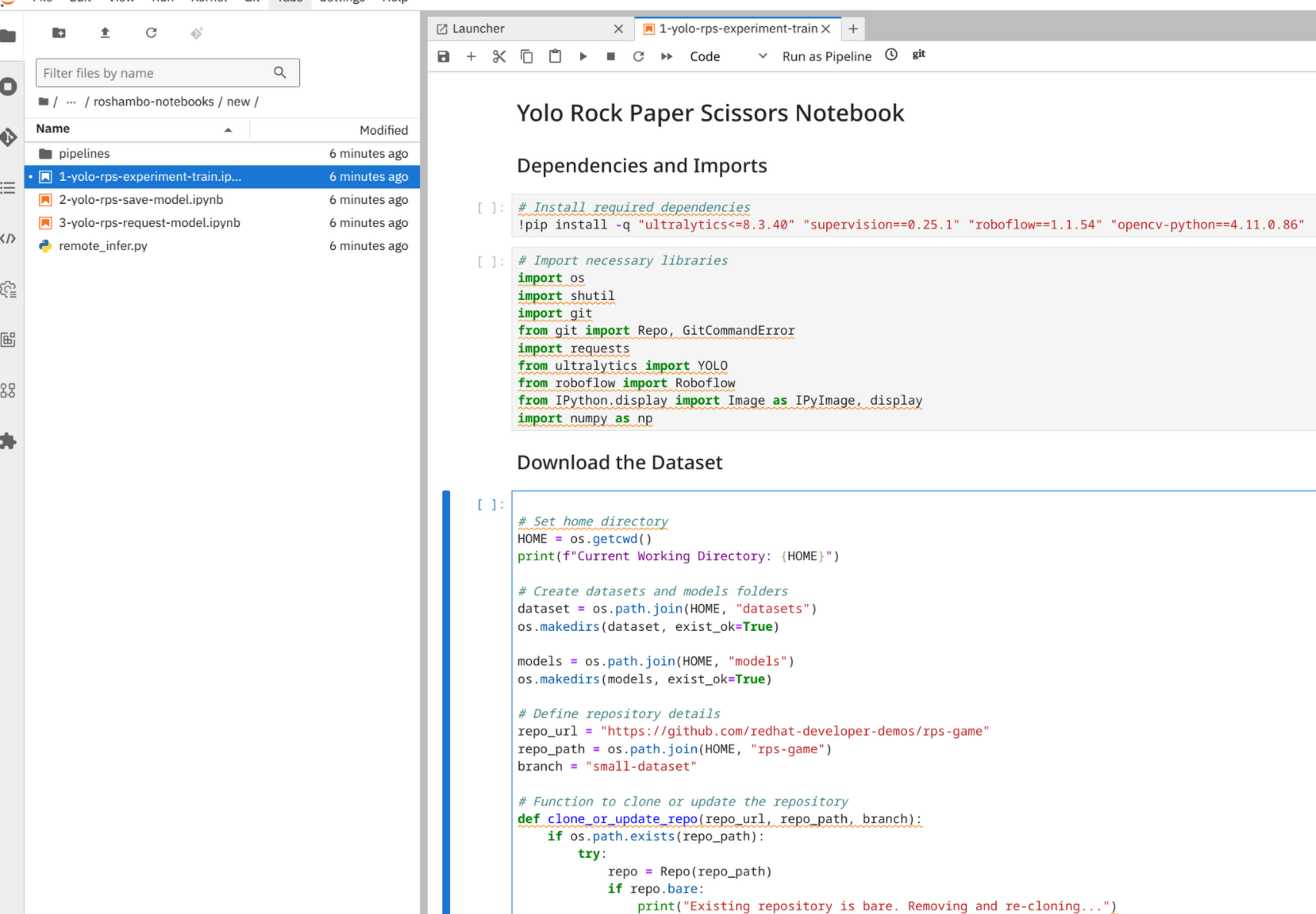This screenshot has height=914, width=1316.
Task: Refresh the file browser list
Action: [x=151, y=32]
